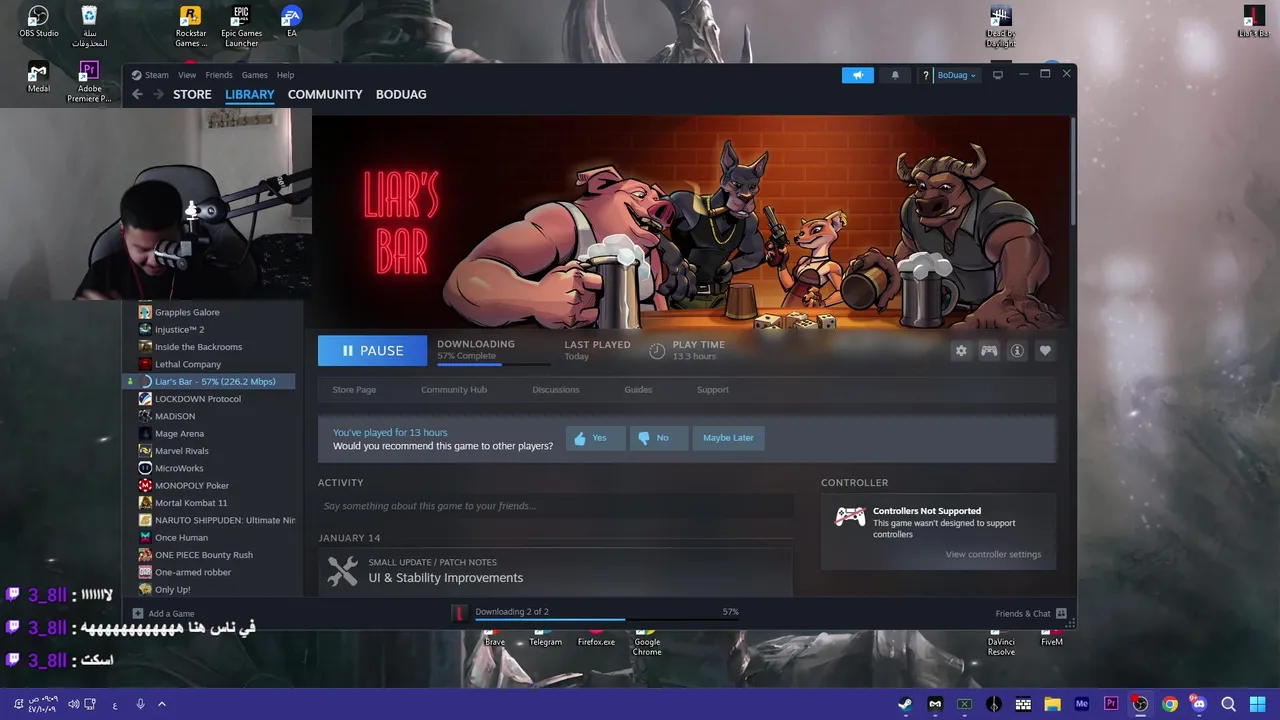1280x720 pixels.
Task: Open OBS Studio desktop shortcut
Action: (x=38, y=22)
